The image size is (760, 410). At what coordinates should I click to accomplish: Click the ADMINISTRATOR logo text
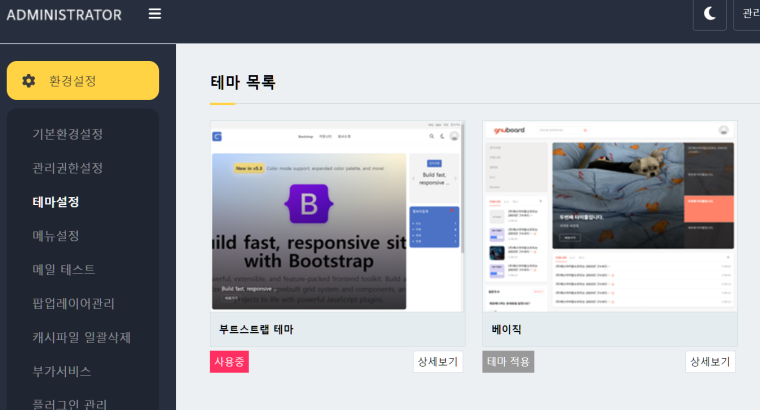coord(64,15)
